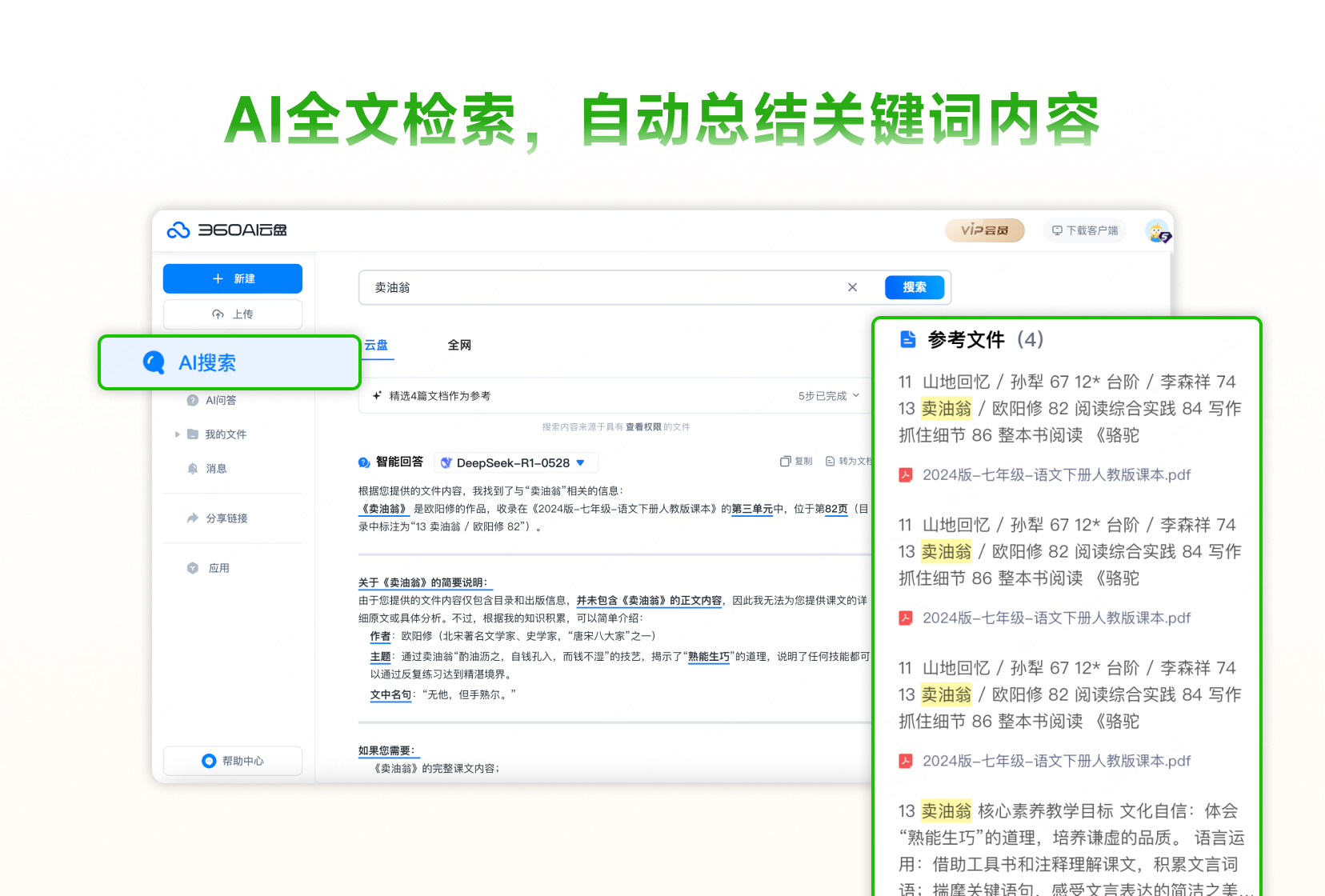Image resolution: width=1325 pixels, height=896 pixels.
Task: Expand the 我的文件 tree arrow
Action: pyautogui.click(x=177, y=434)
